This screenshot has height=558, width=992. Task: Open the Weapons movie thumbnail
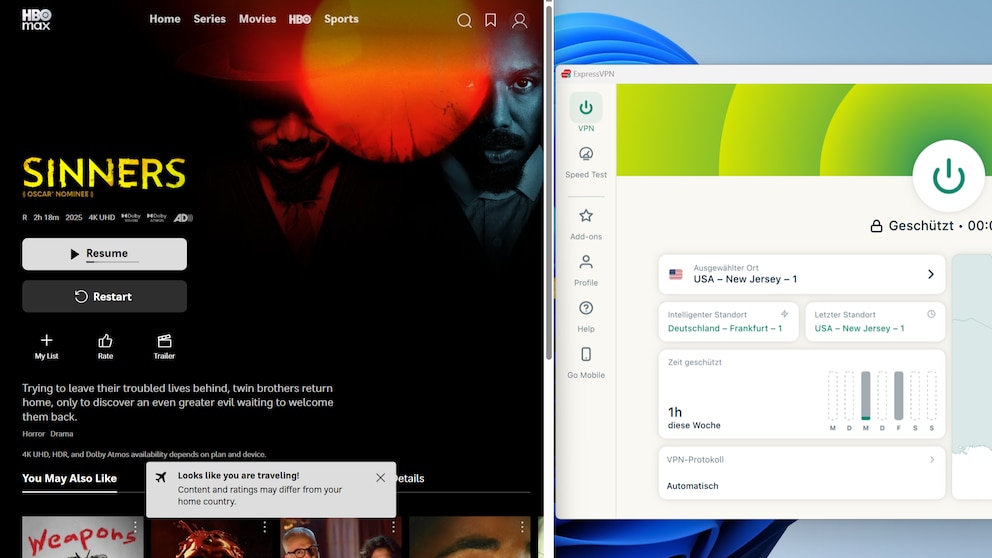point(83,537)
